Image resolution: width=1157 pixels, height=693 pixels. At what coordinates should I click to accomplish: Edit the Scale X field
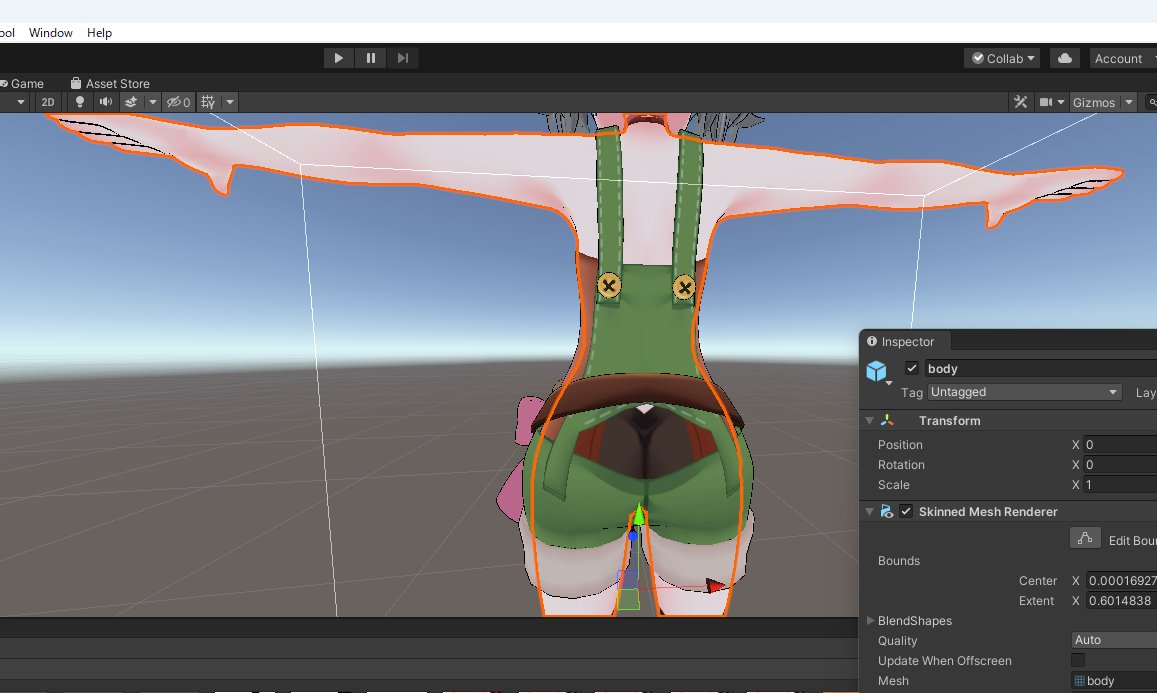tap(1120, 484)
